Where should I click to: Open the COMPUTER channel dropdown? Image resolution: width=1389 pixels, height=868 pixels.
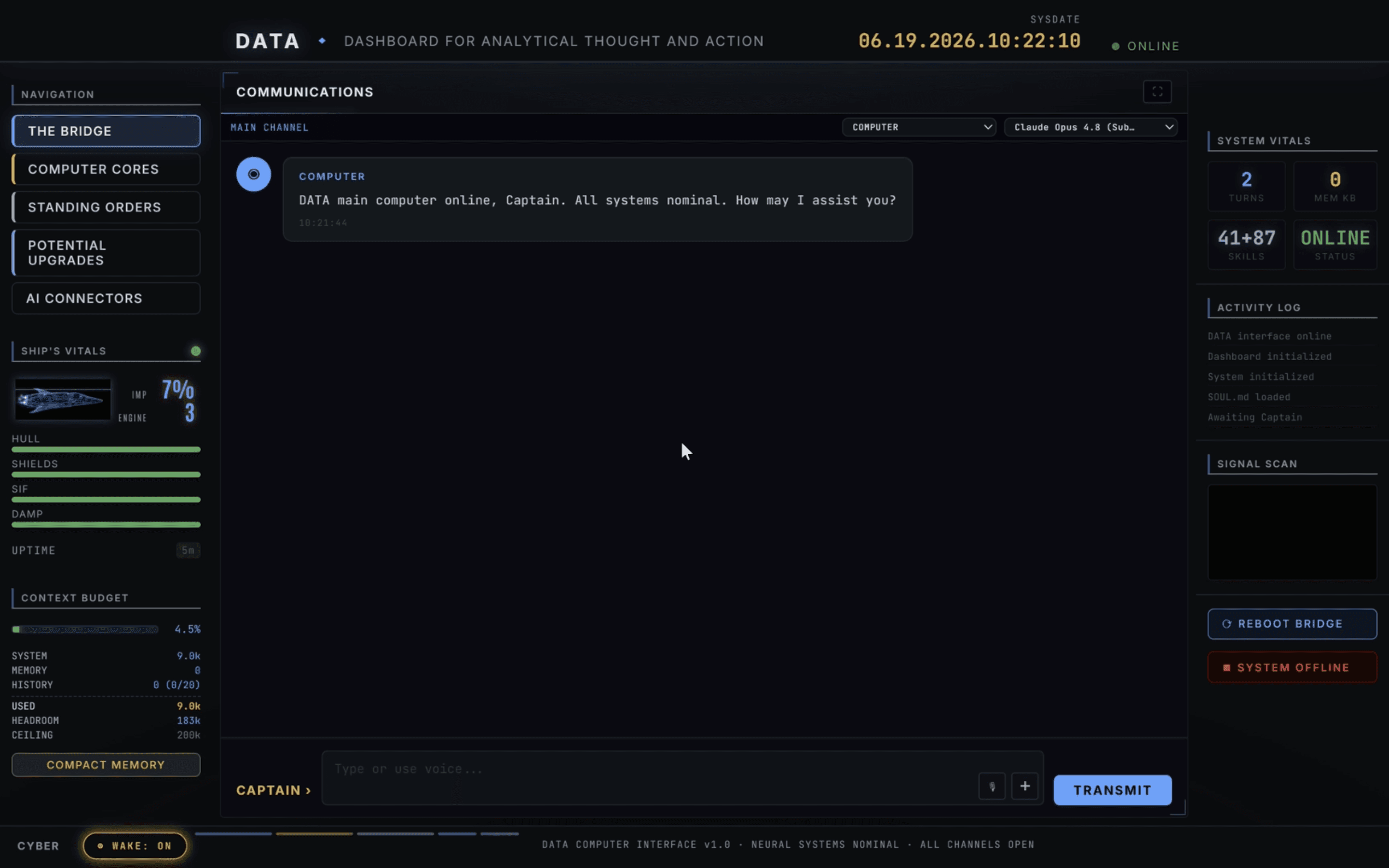pos(919,127)
